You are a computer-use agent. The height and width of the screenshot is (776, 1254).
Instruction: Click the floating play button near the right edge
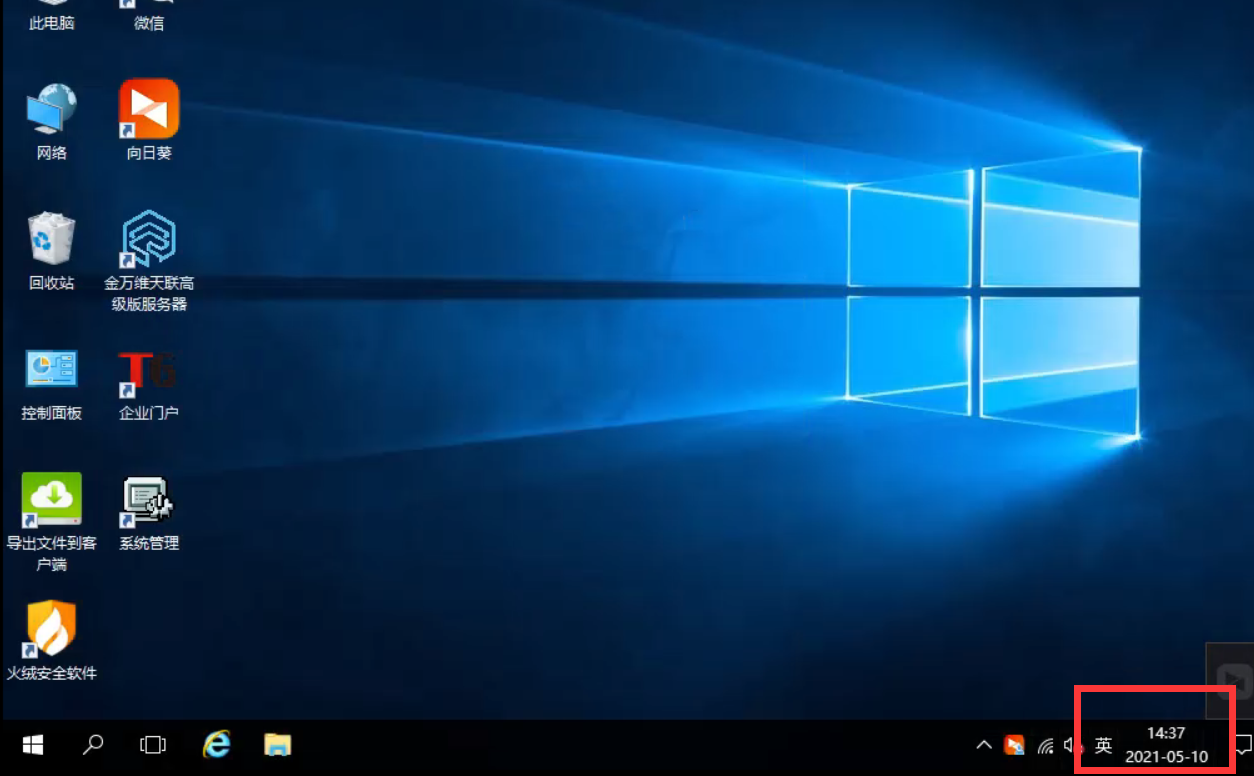point(1235,680)
